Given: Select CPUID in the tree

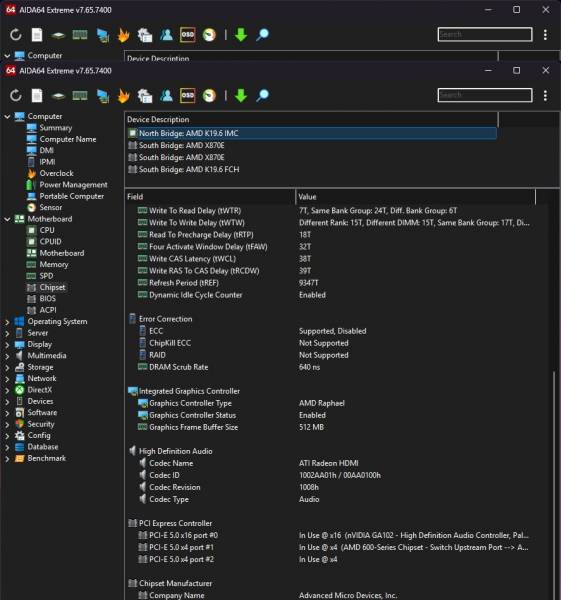Looking at the screenshot, I should pos(50,242).
